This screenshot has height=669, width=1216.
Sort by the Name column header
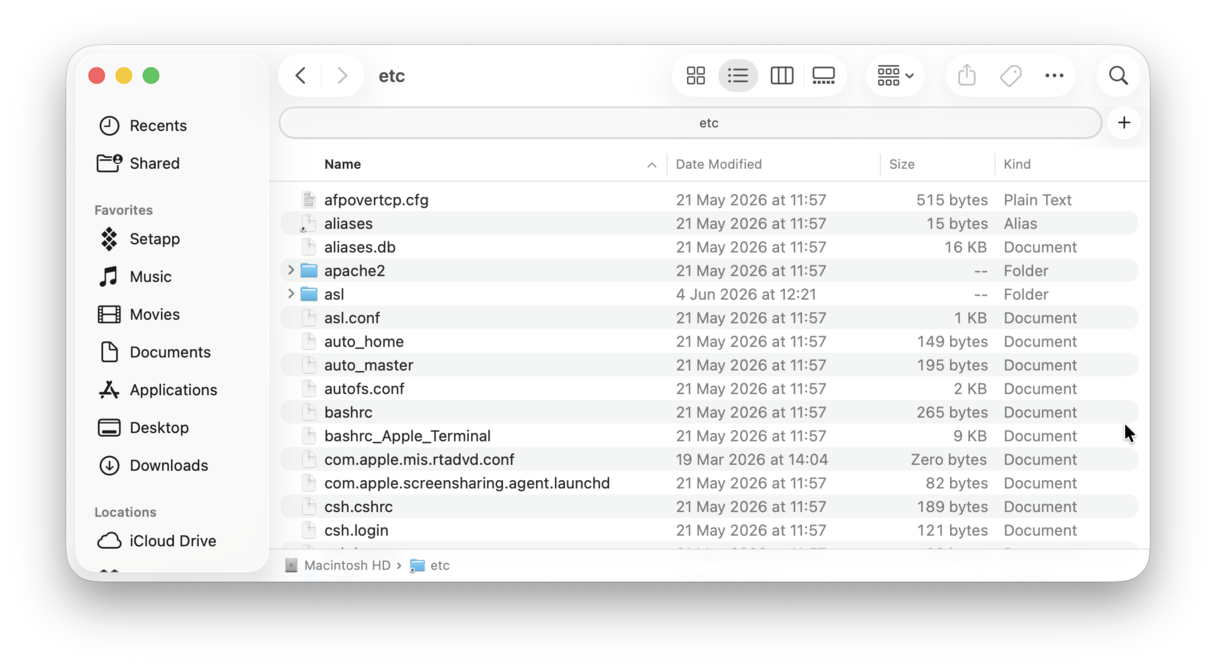click(x=342, y=164)
